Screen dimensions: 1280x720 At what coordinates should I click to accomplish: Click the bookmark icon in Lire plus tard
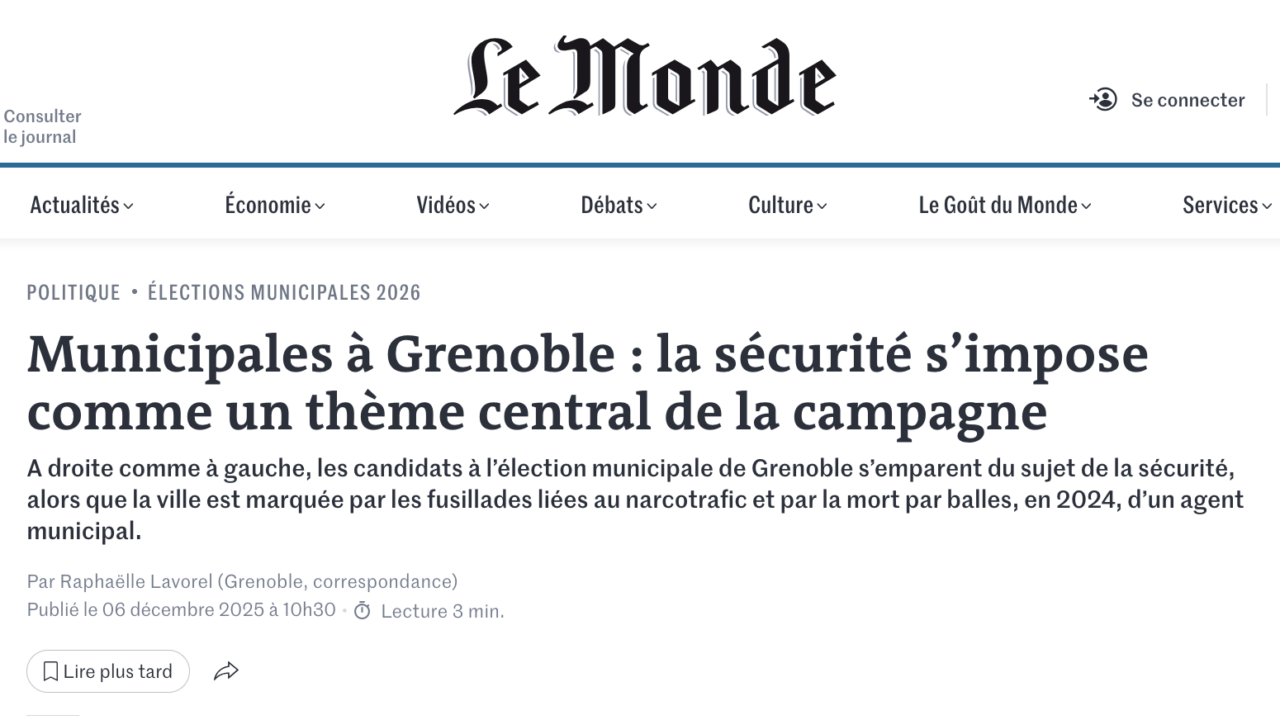50,672
